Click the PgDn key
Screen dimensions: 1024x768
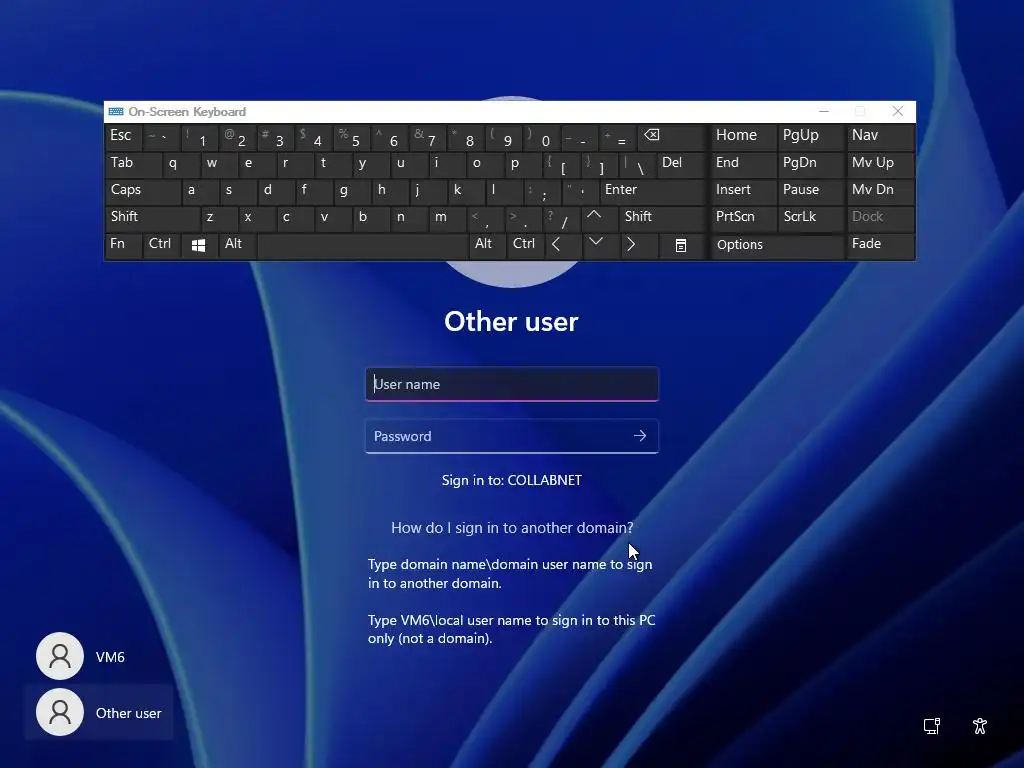pos(810,163)
